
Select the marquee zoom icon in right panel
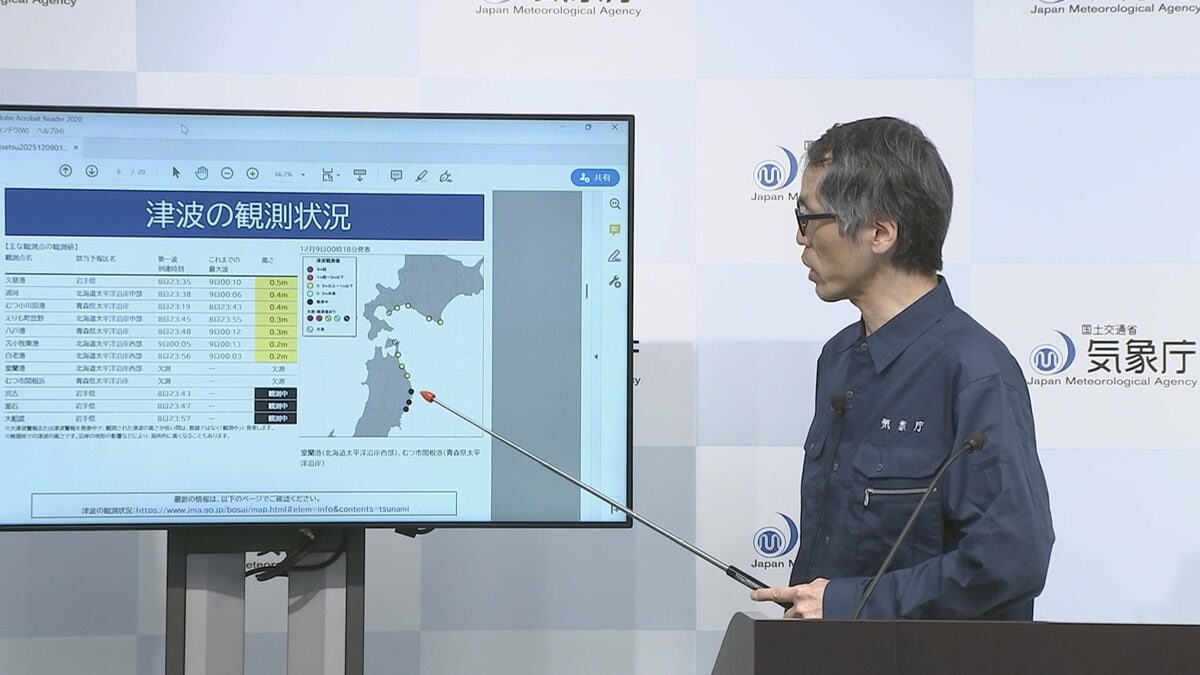[x=615, y=204]
